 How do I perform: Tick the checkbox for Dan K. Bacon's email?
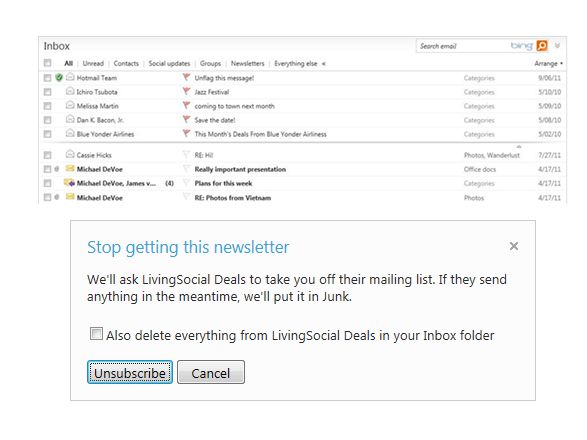(48, 120)
